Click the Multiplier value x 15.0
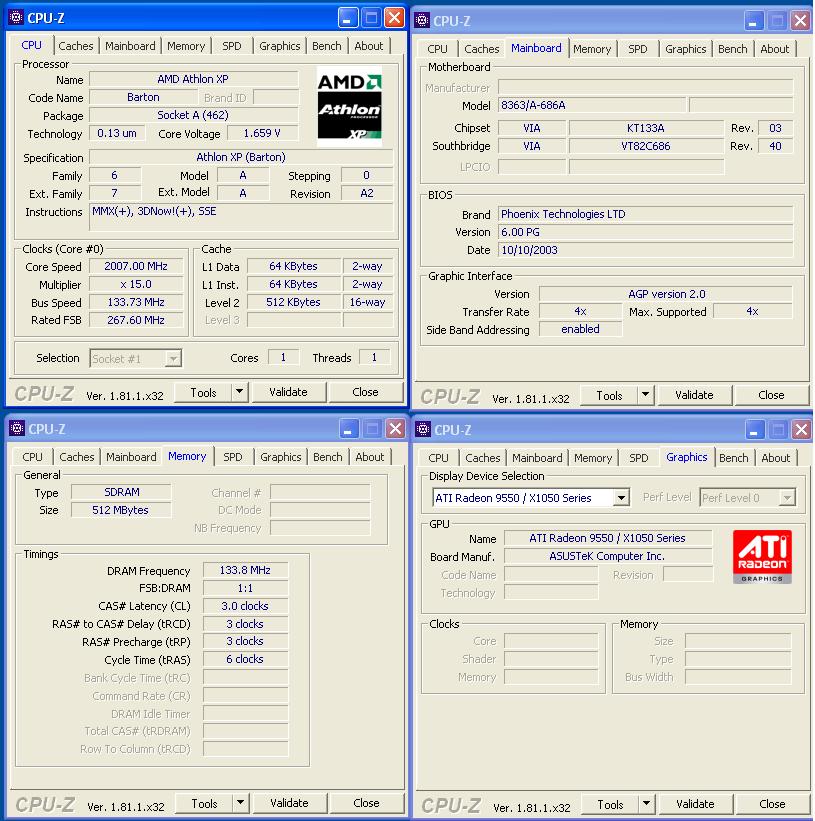This screenshot has width=815, height=821. (x=136, y=284)
